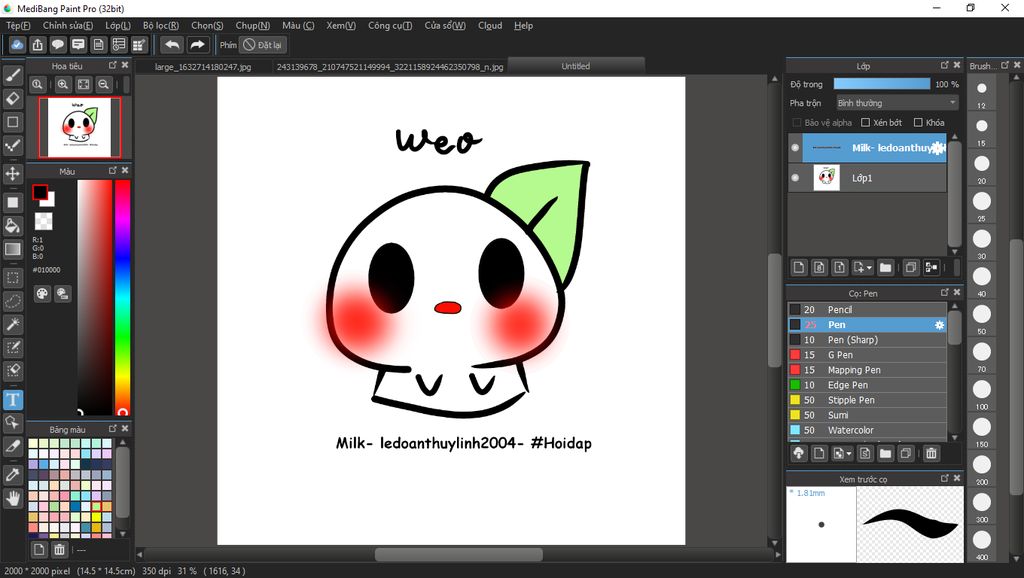
Task: Activate the Text tool
Action: coord(13,400)
